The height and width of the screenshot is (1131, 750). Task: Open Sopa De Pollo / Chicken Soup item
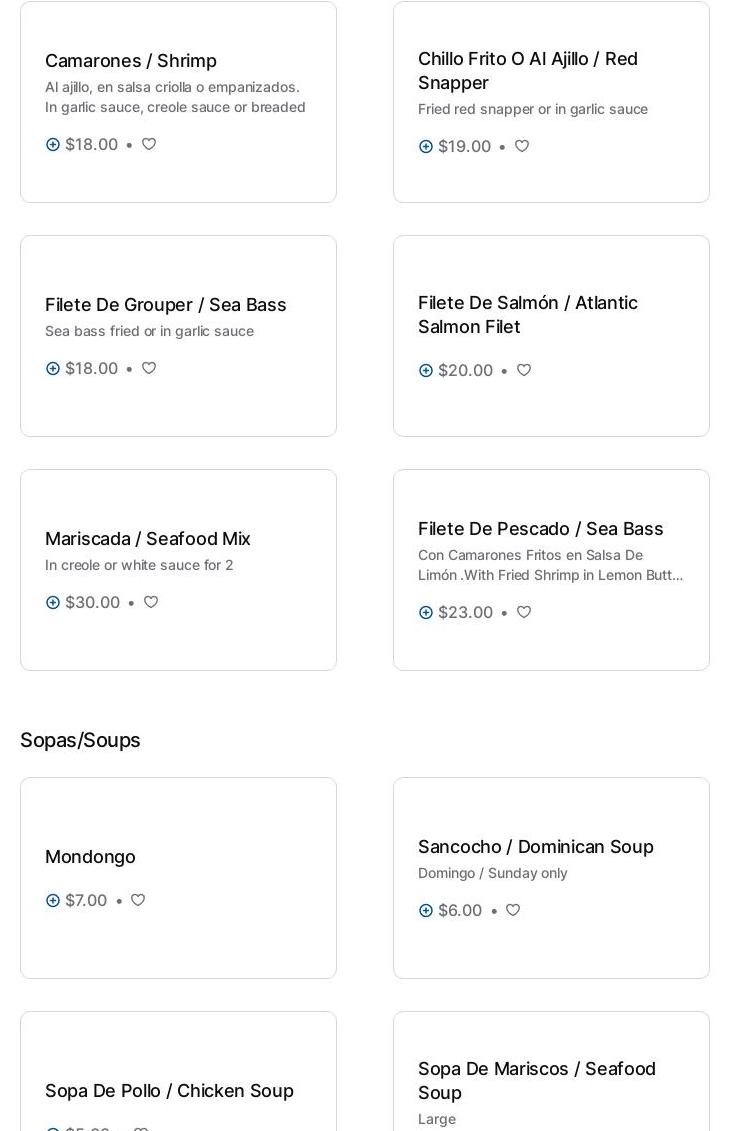169,1091
